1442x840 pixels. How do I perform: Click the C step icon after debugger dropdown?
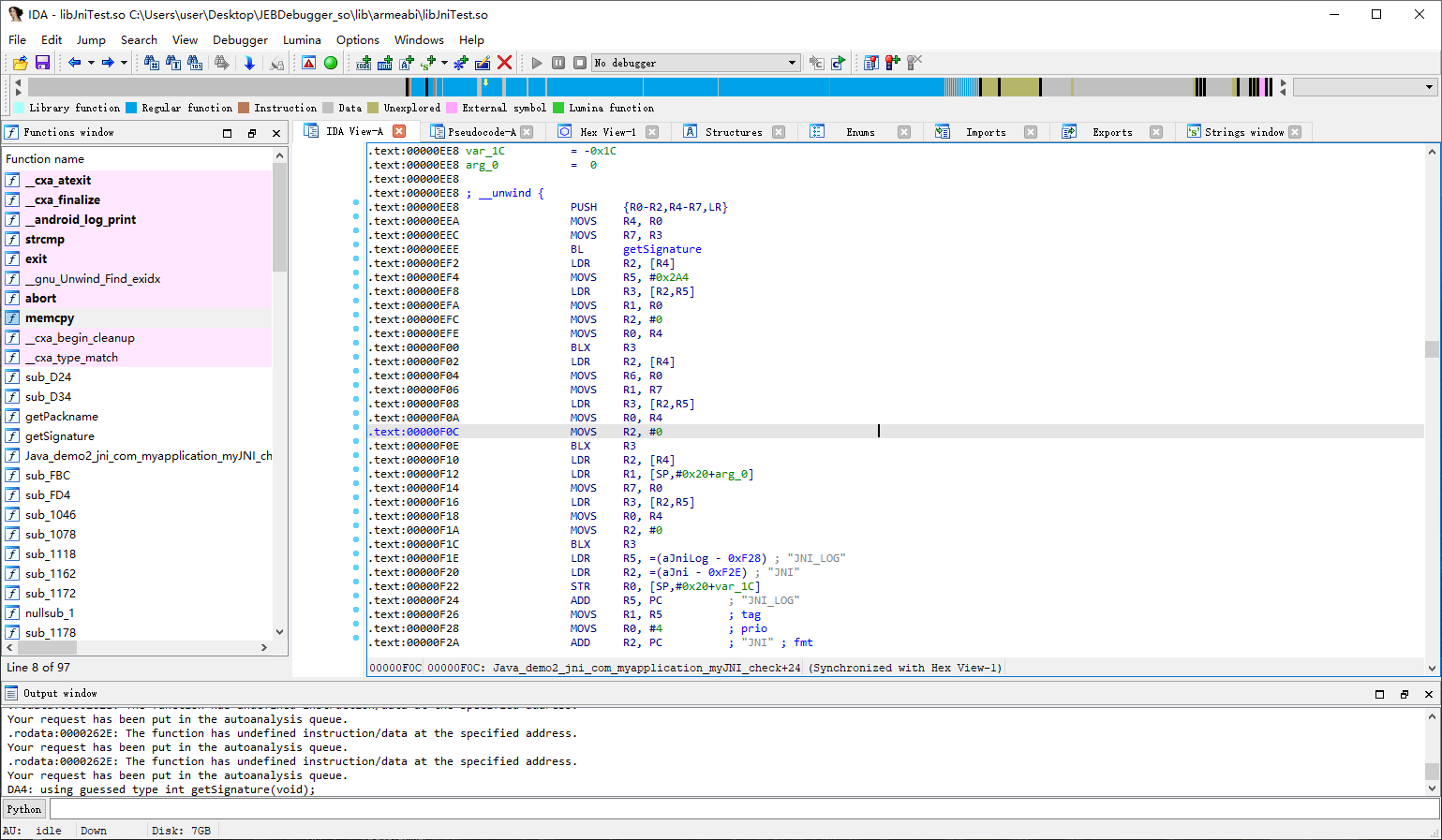click(816, 63)
